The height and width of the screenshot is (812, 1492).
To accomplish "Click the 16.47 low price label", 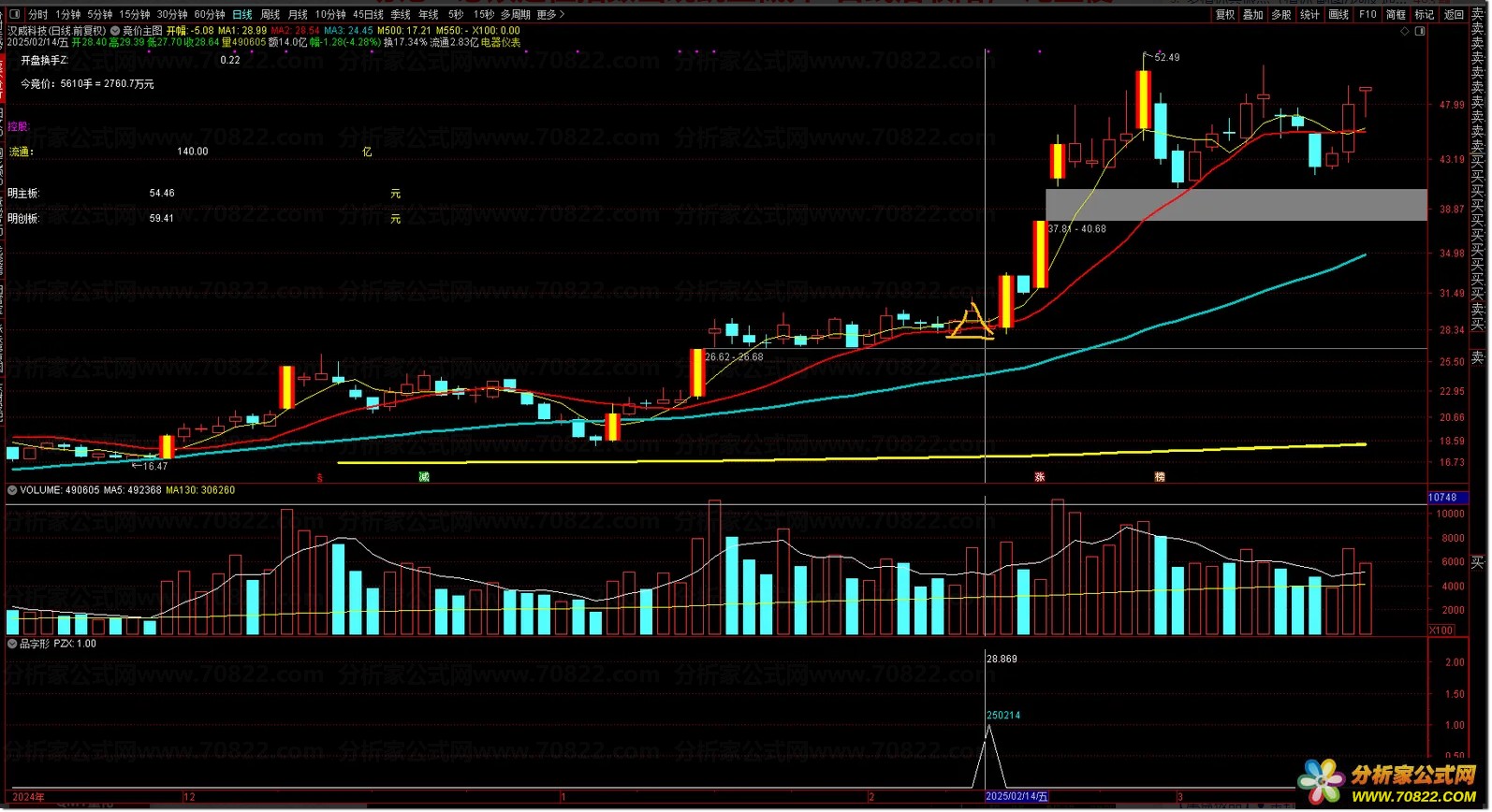I will point(155,466).
